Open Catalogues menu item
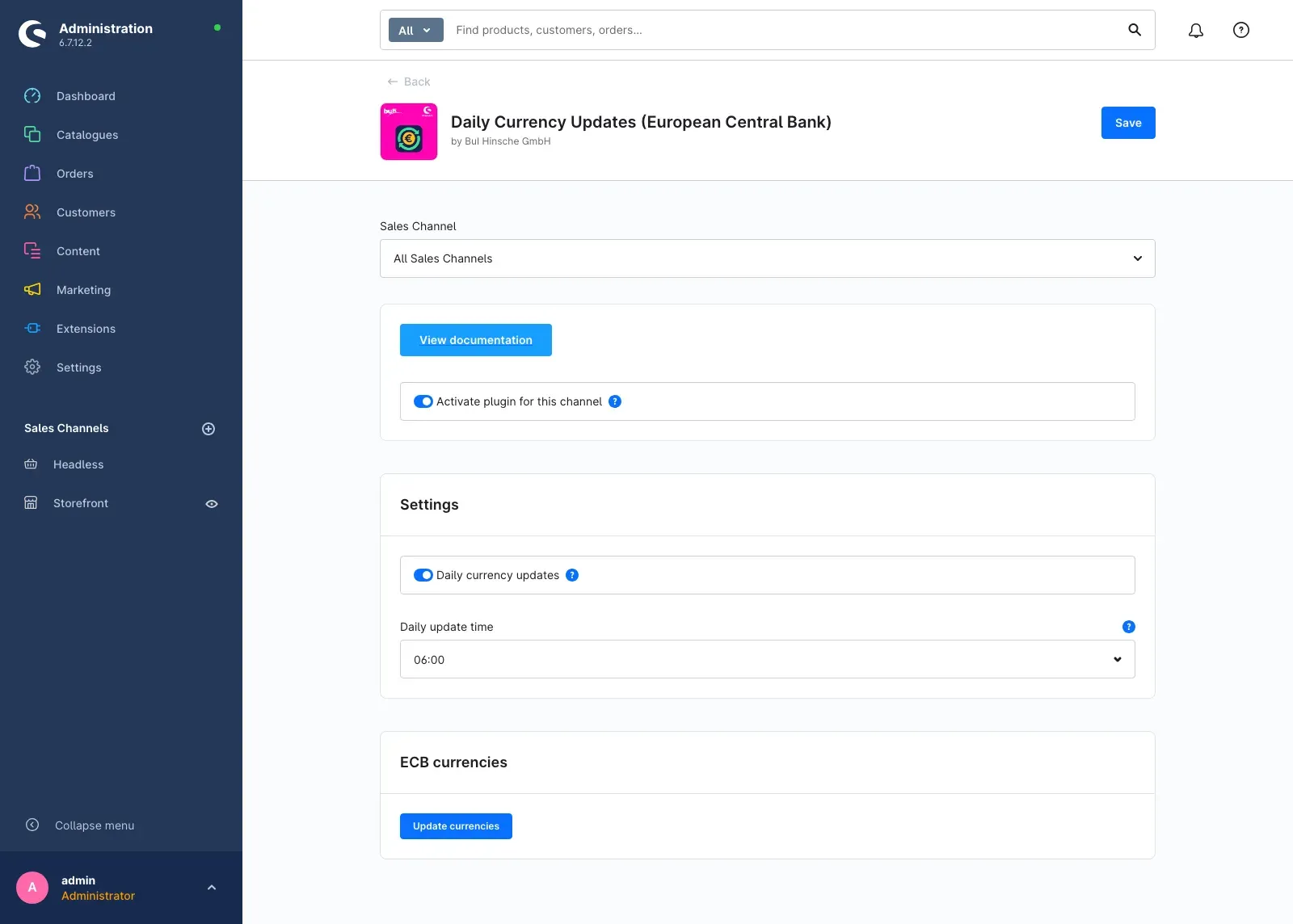The width and height of the screenshot is (1293, 924). (x=87, y=135)
